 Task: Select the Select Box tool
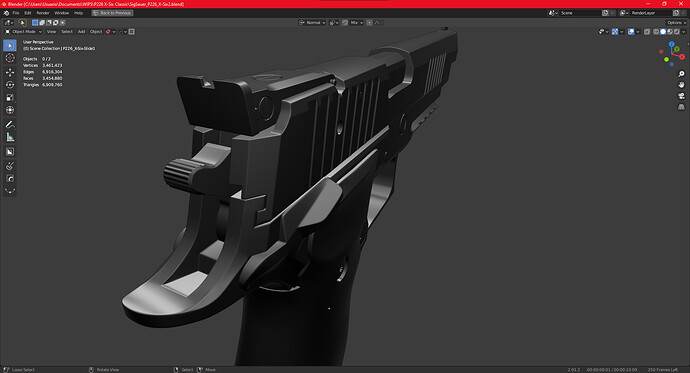[10, 45]
